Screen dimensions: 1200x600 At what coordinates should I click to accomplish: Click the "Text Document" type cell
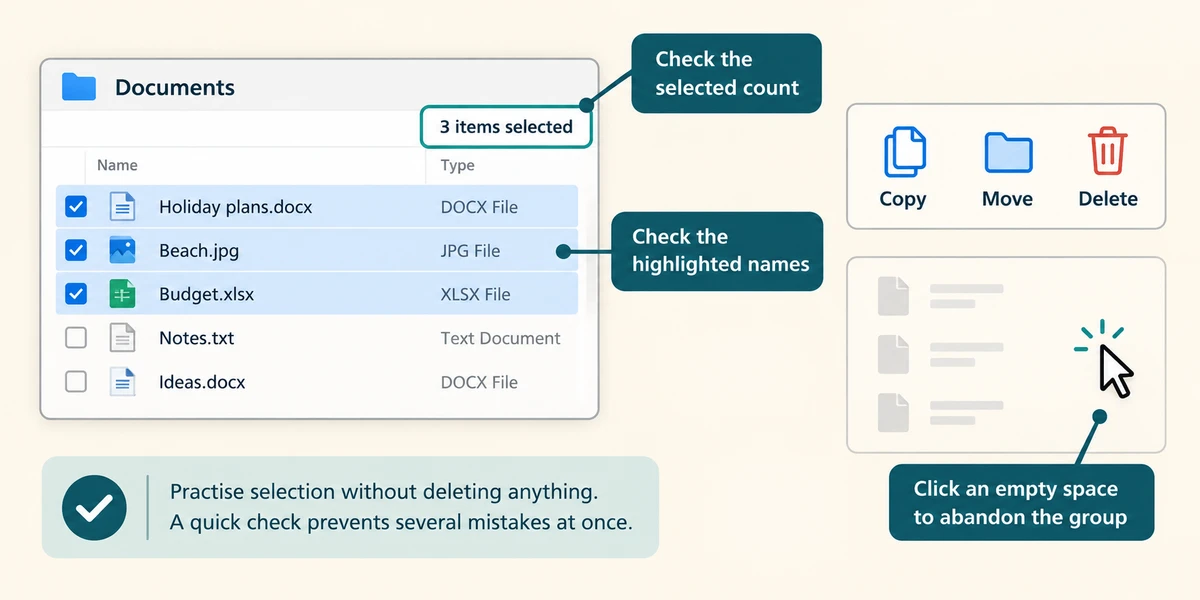pos(501,338)
